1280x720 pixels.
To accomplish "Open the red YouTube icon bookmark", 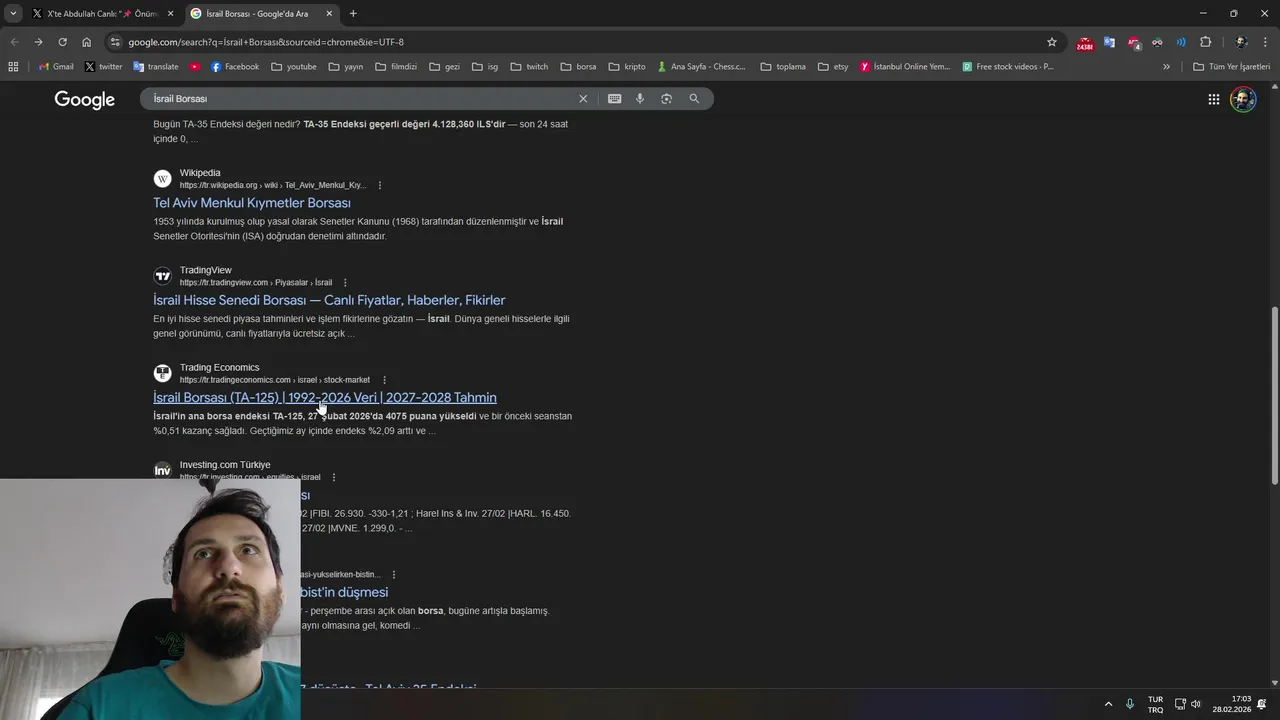I will tap(195, 67).
